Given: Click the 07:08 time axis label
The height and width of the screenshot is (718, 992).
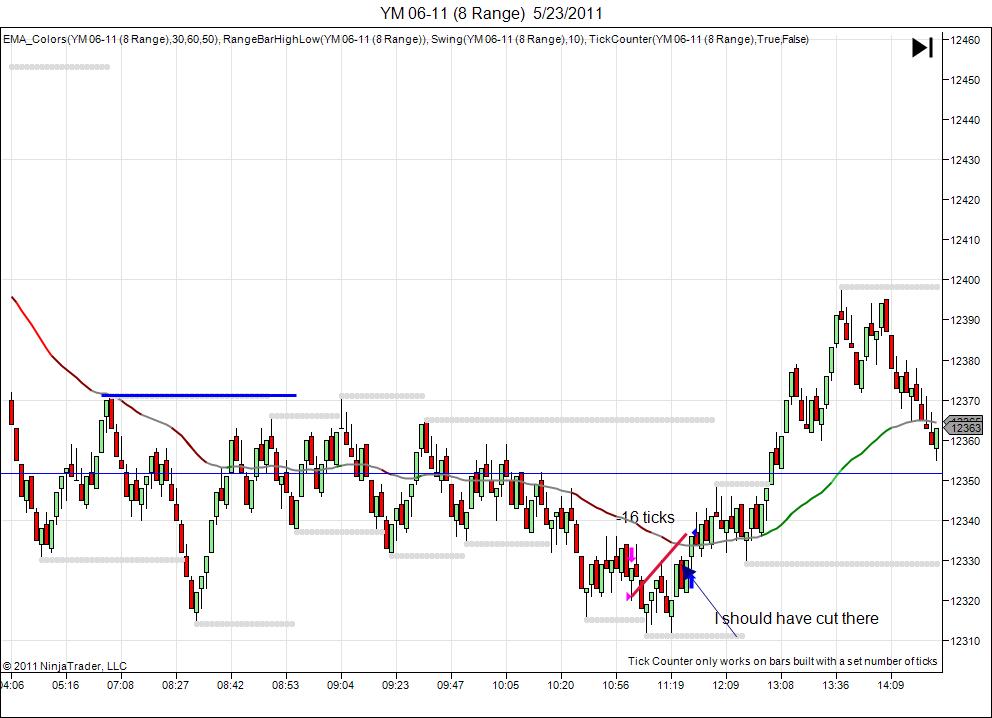Looking at the screenshot, I should (x=120, y=685).
